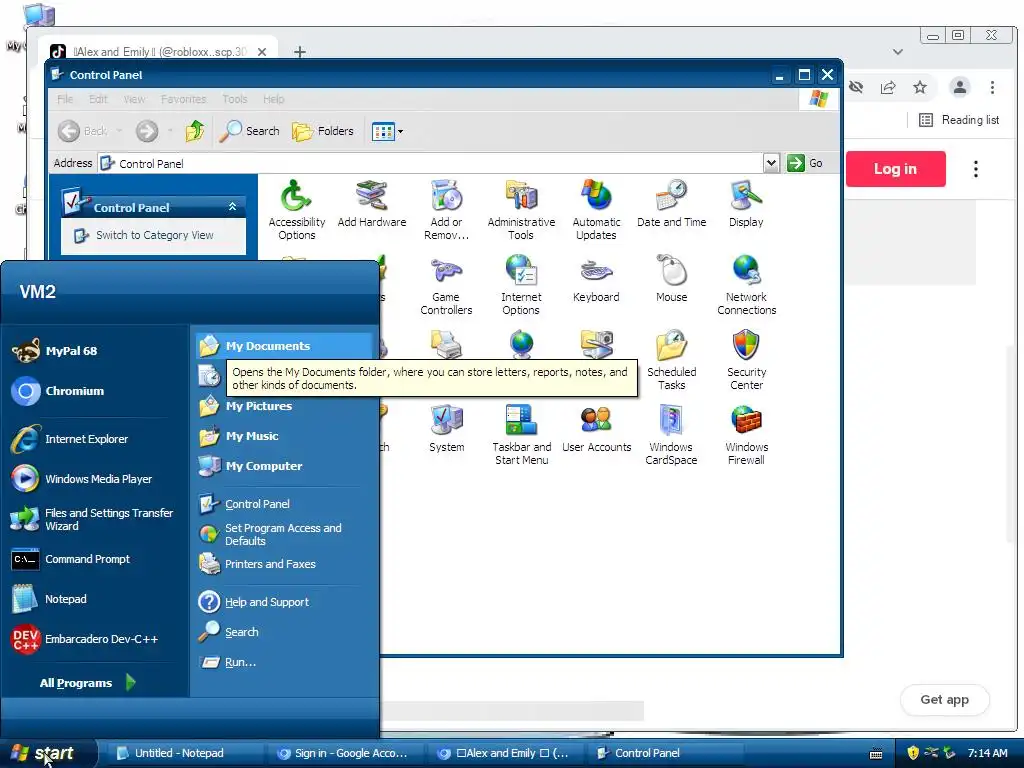Switch to Control Panel taskbar button

[x=665, y=753]
